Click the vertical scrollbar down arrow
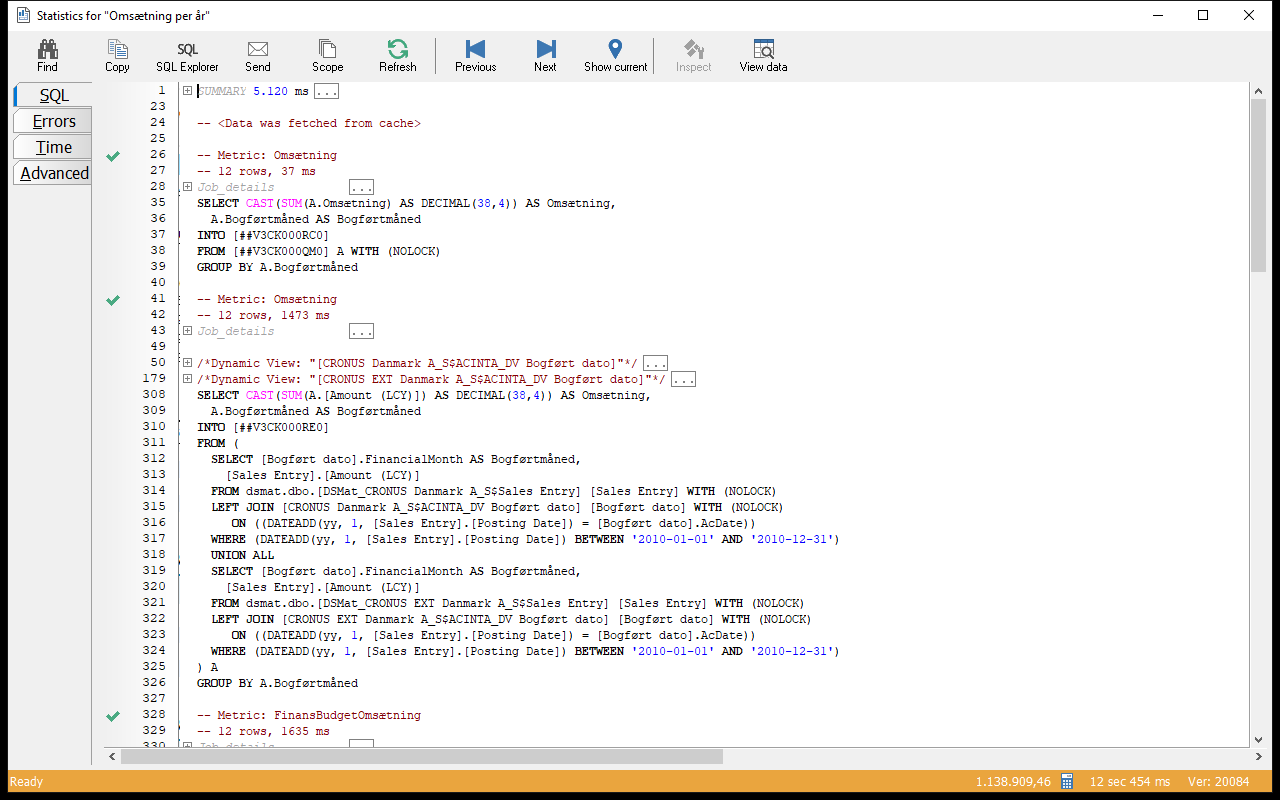Screen dimensions: 1280x800 pos(1259,740)
